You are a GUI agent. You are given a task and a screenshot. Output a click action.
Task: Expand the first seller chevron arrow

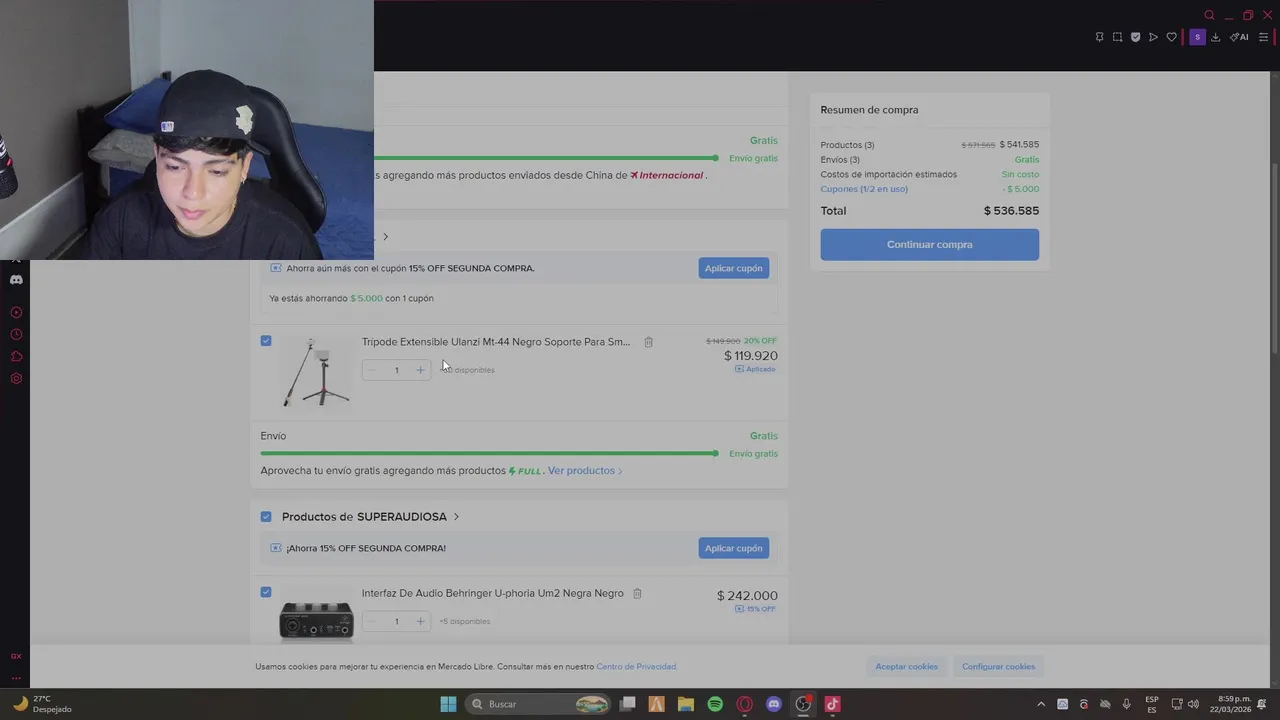(385, 237)
